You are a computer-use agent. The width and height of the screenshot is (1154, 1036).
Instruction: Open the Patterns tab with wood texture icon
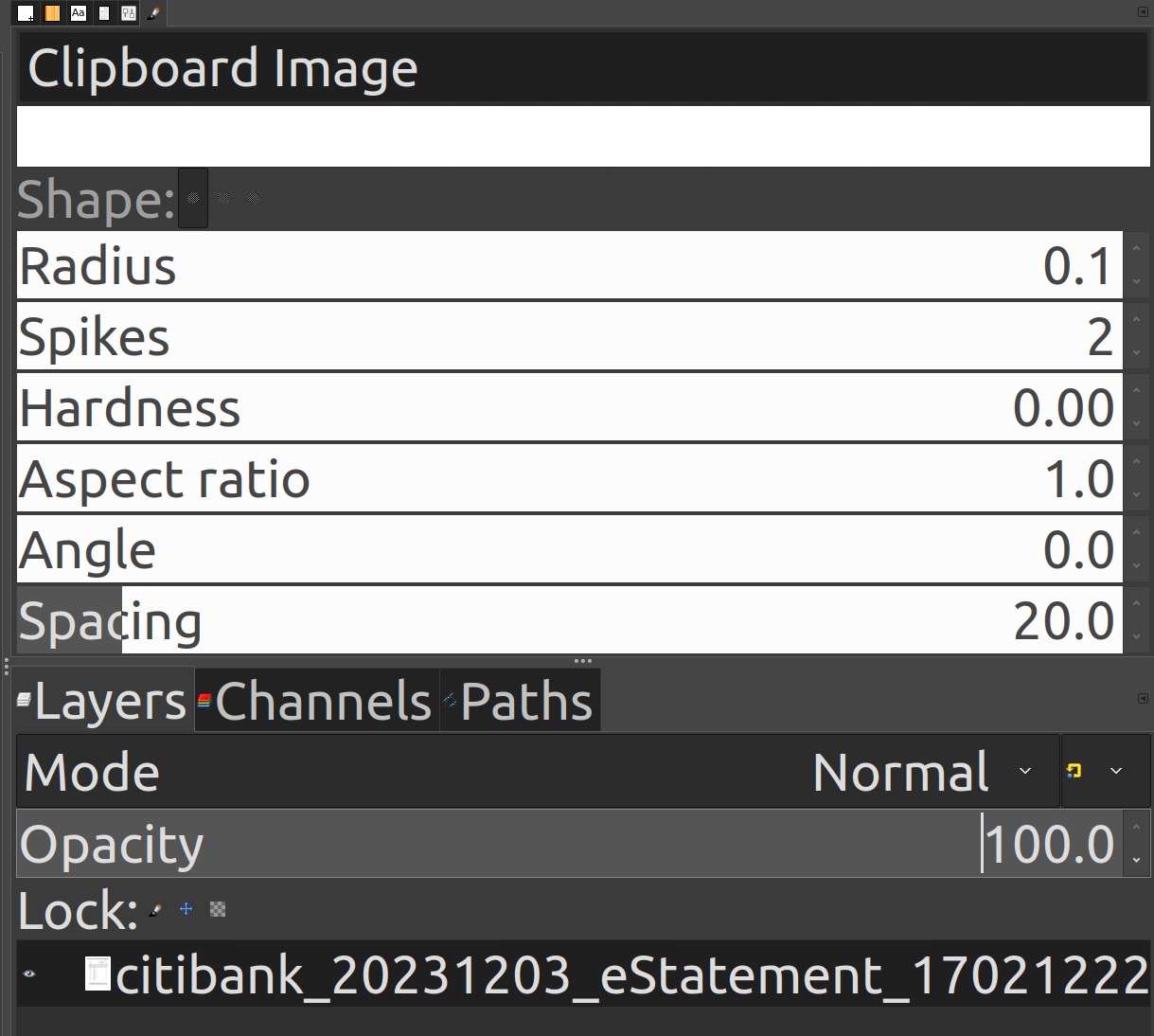(x=52, y=13)
